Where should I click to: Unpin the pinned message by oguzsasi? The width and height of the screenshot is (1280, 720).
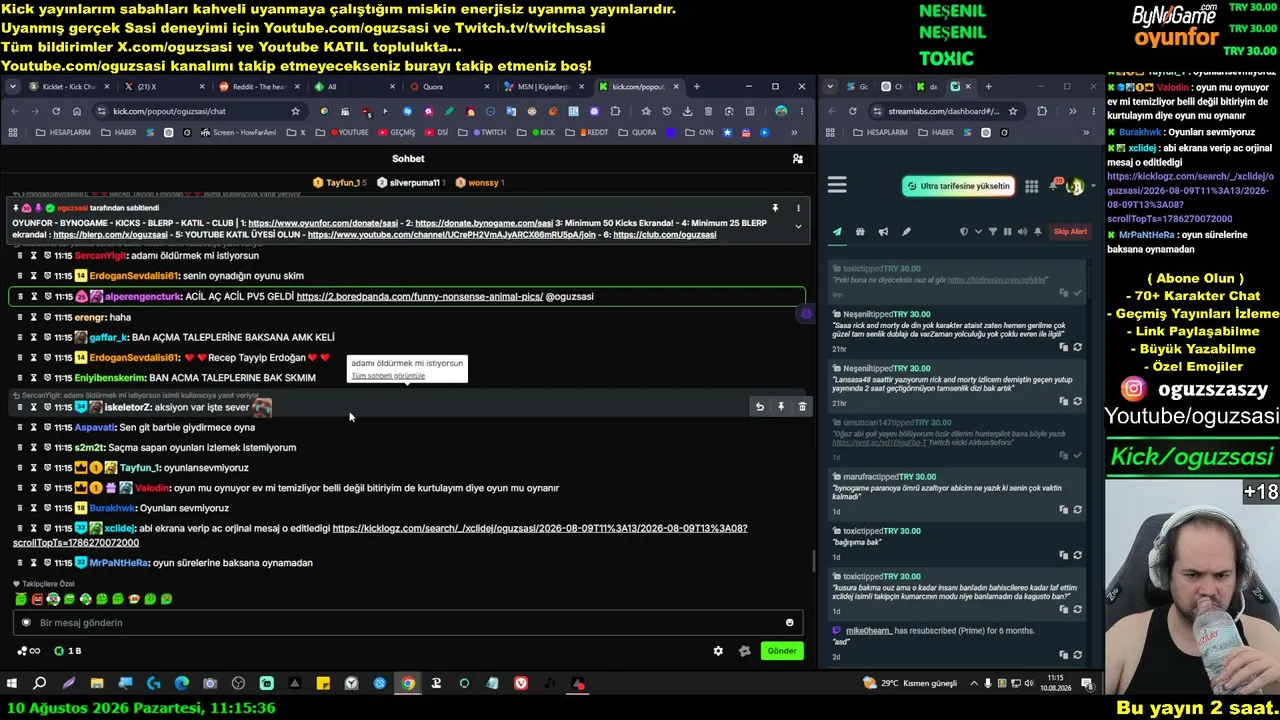(x=775, y=208)
